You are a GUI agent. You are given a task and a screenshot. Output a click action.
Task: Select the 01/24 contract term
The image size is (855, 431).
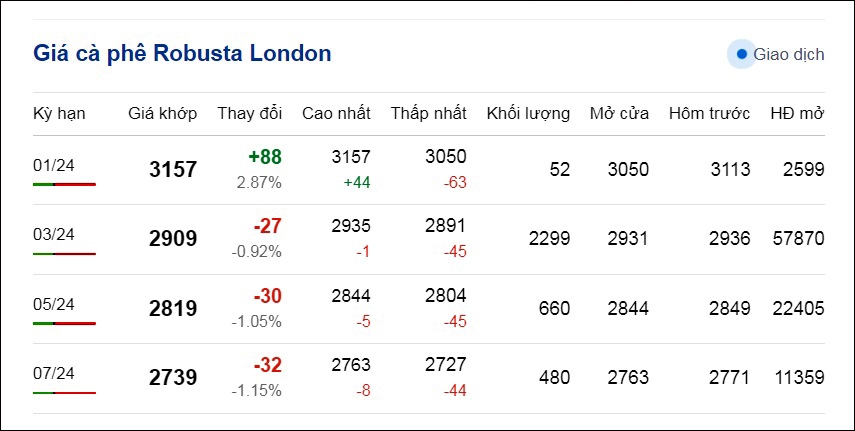[x=53, y=165]
